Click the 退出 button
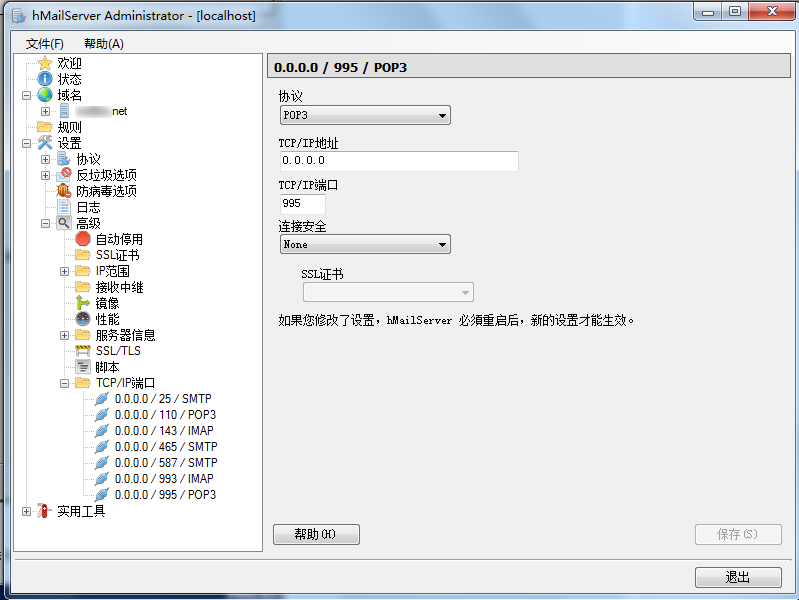This screenshot has height=600, width=799. (738, 578)
